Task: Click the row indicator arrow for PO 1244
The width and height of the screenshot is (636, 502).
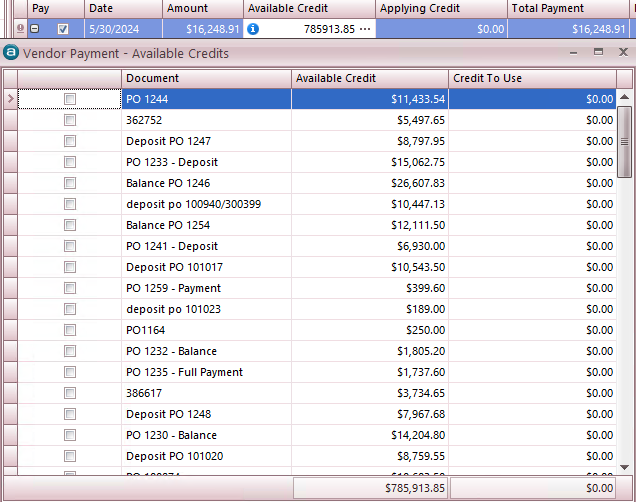Action: pyautogui.click(x=10, y=99)
